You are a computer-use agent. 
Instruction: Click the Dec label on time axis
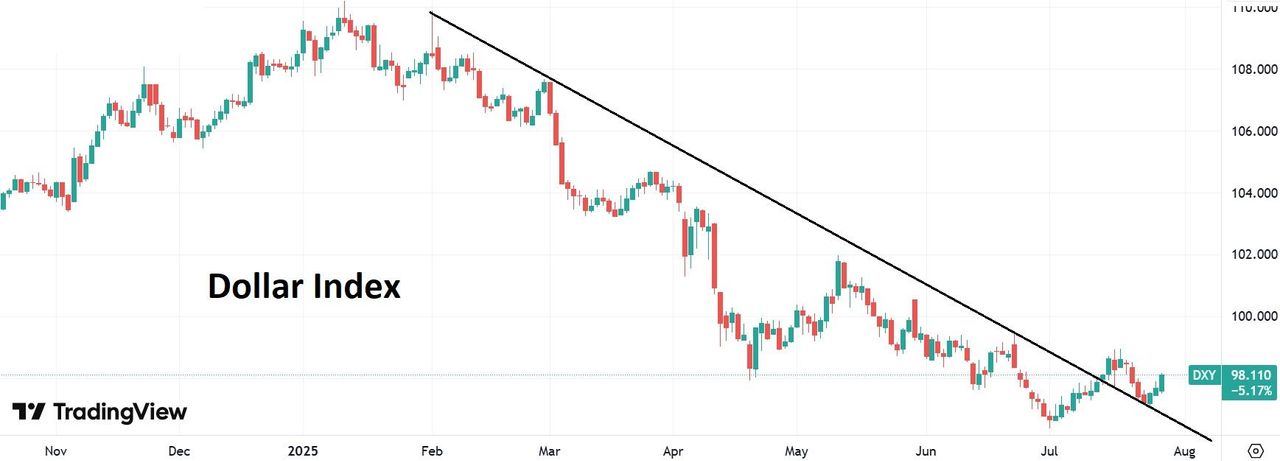[181, 449]
